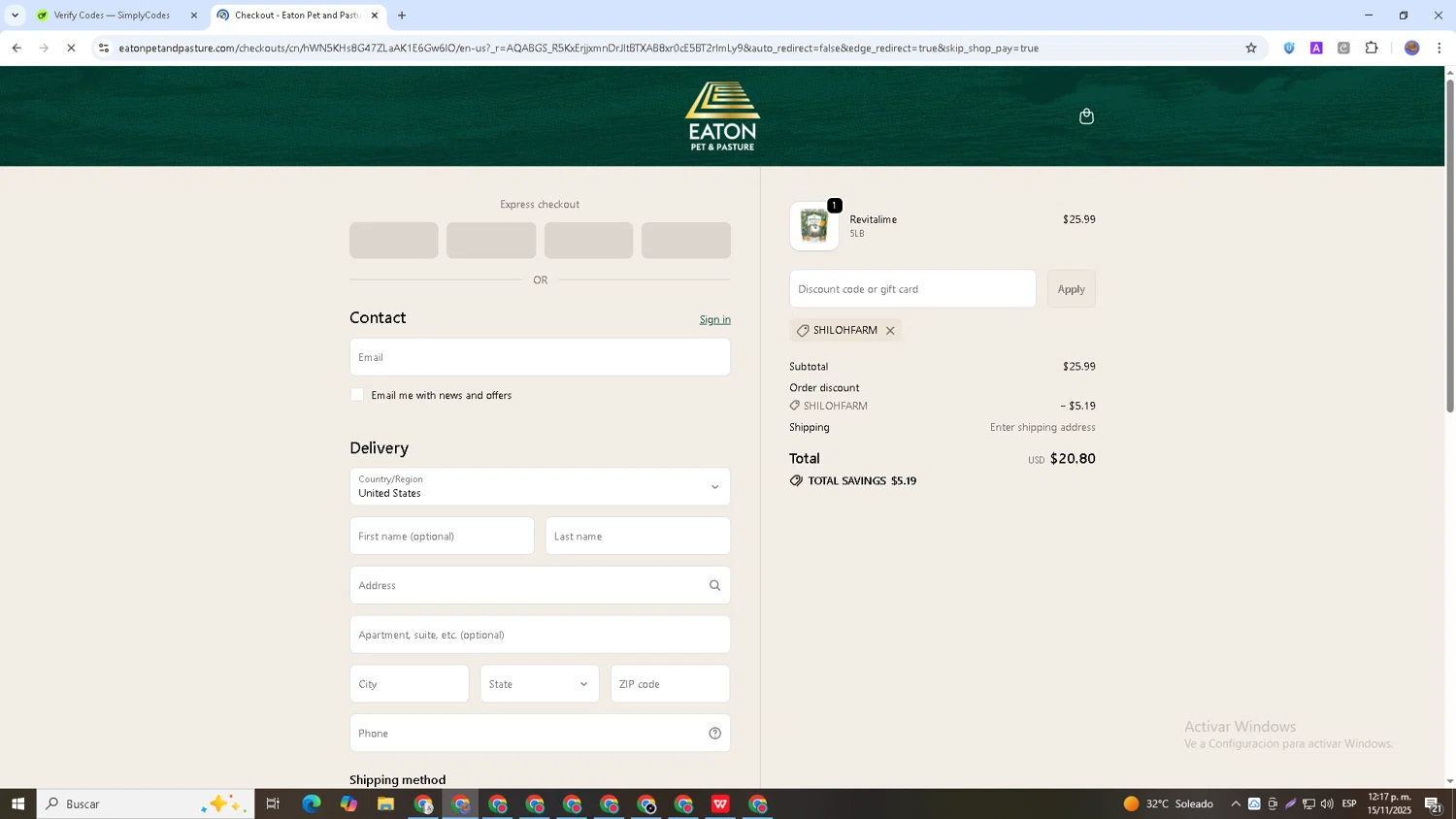
Task: Open the Chrome three-dot menu
Action: (1439, 48)
